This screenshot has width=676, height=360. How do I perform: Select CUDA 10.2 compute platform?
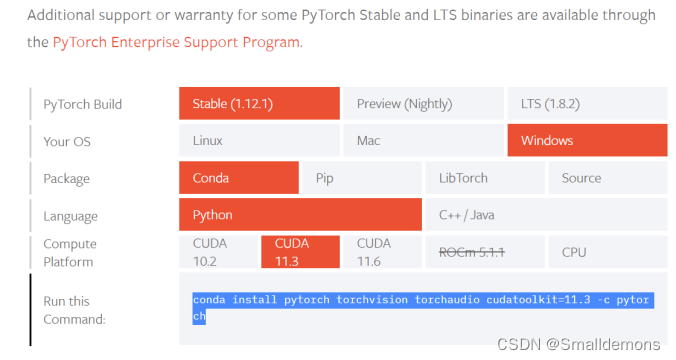click(218, 252)
